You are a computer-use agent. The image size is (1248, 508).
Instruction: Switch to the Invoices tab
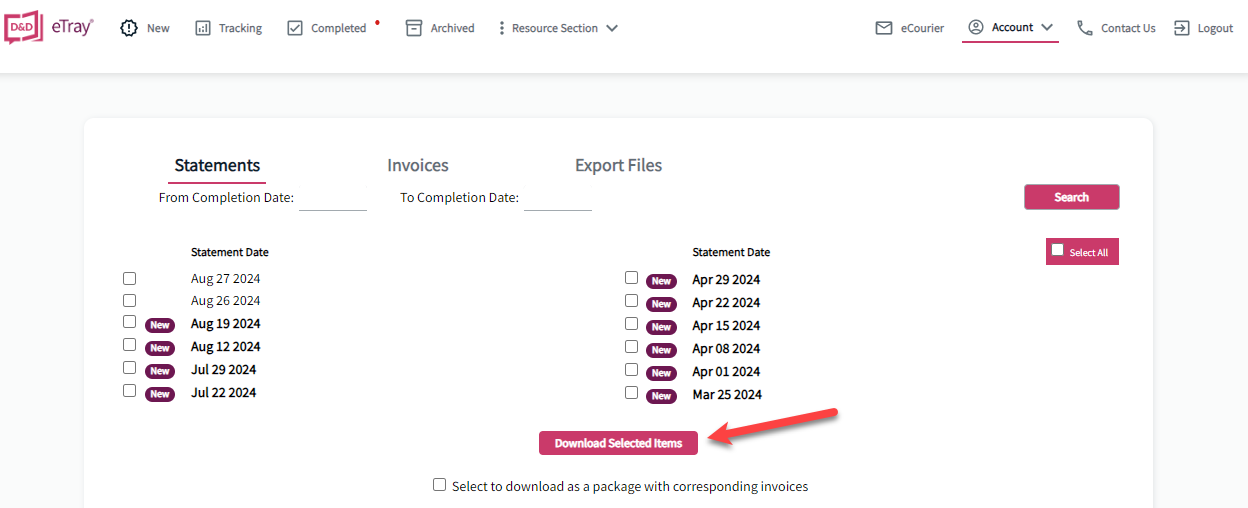[x=418, y=165]
